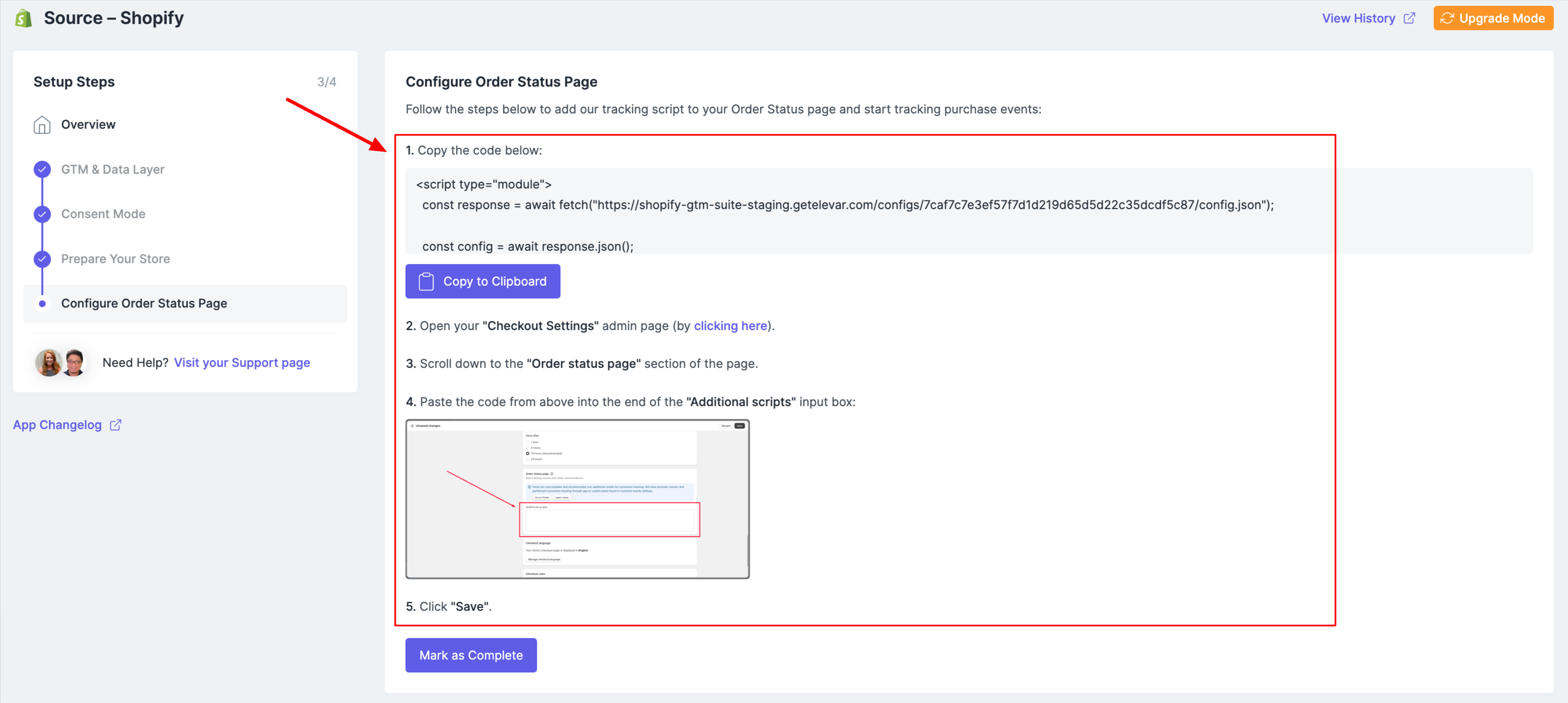Screen dimensions: 1568x703
Task: Click the Shopify bag logo icon
Action: coord(23,18)
